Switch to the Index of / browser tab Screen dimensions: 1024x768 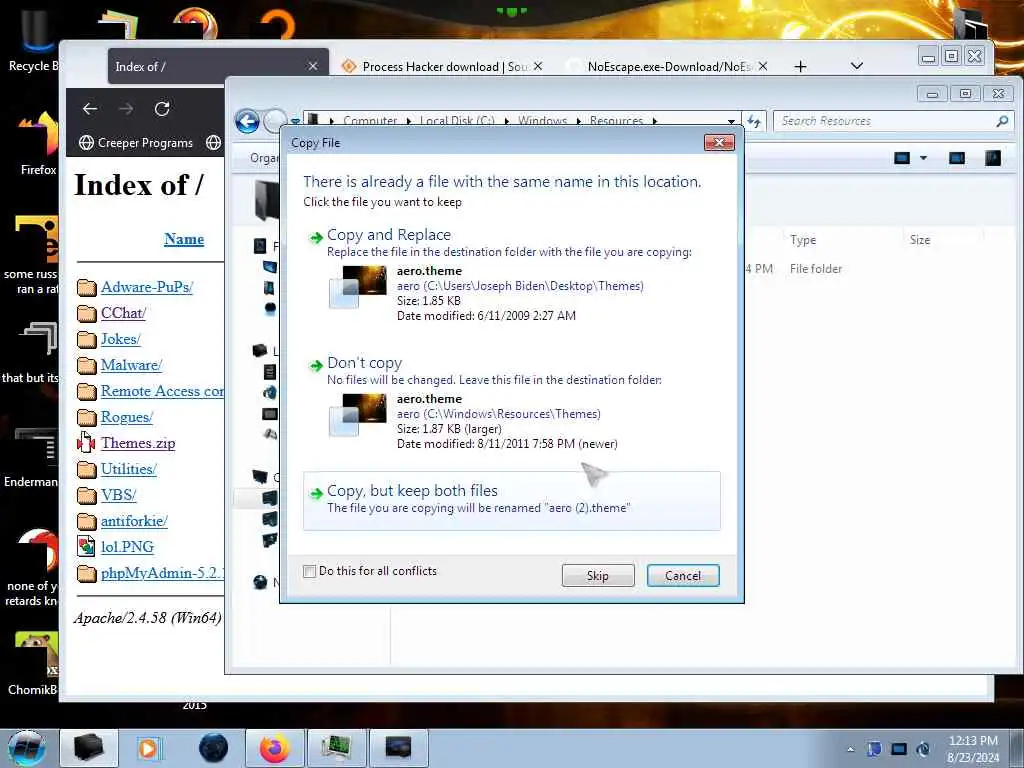219,67
